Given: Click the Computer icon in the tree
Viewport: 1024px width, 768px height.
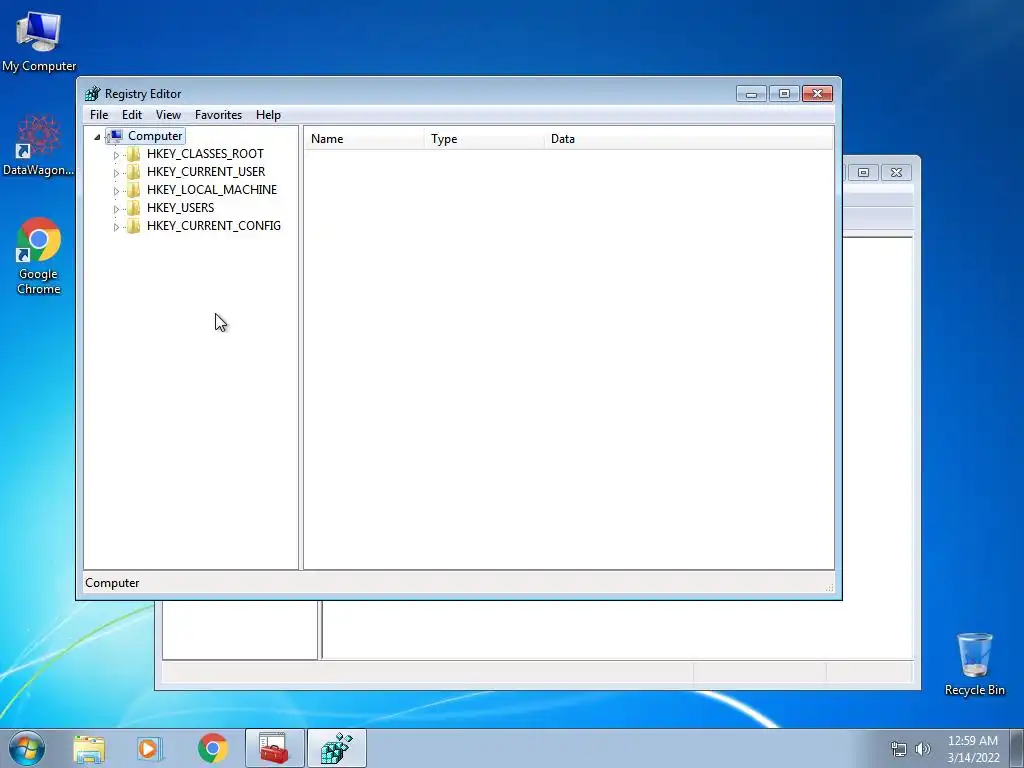Looking at the screenshot, I should pos(115,136).
